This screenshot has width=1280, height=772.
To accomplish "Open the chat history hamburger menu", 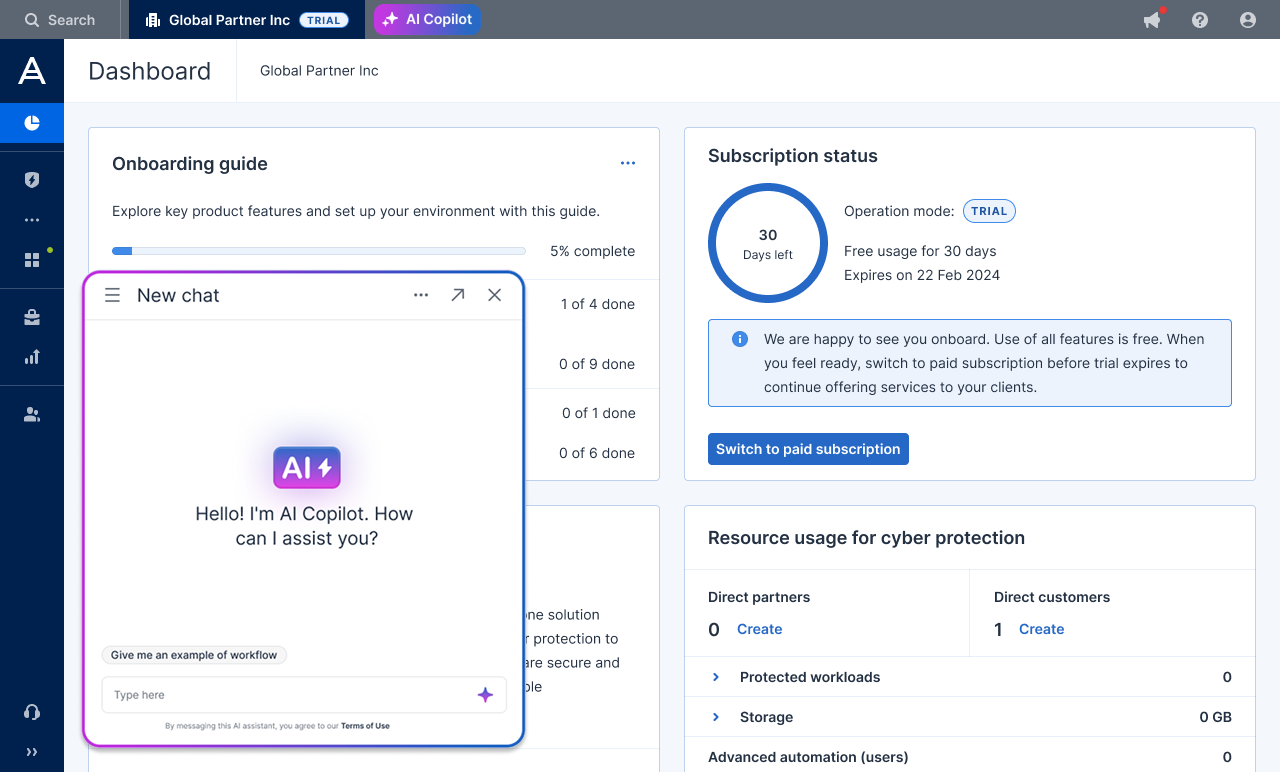I will tap(113, 295).
